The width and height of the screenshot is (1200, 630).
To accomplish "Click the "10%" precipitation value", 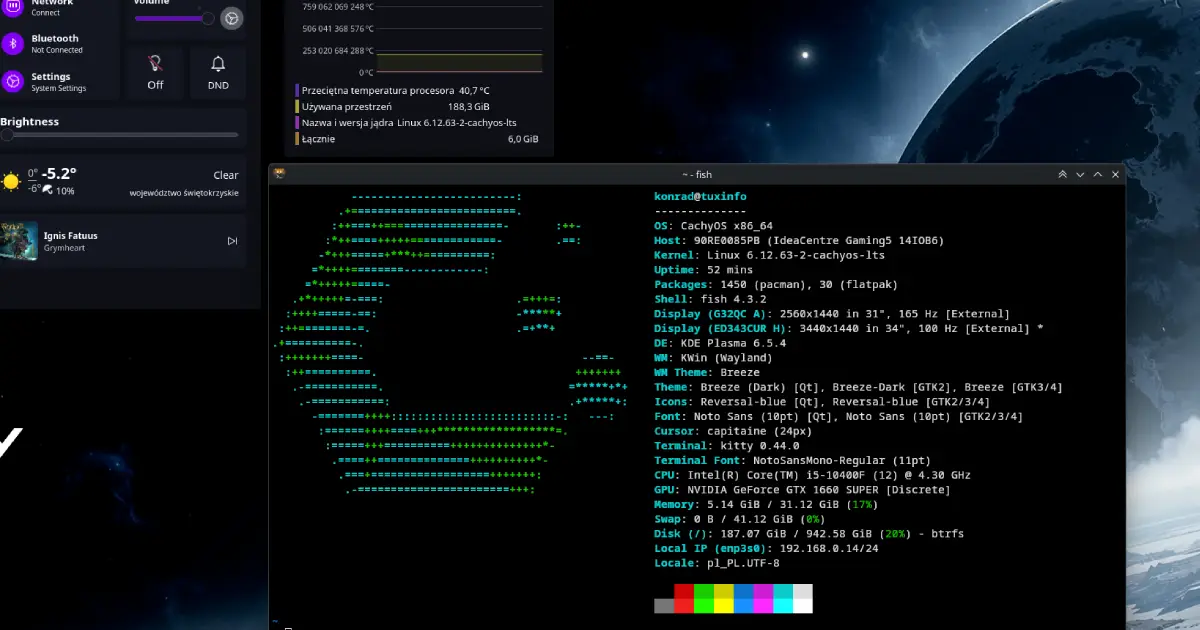I will click(65, 191).
